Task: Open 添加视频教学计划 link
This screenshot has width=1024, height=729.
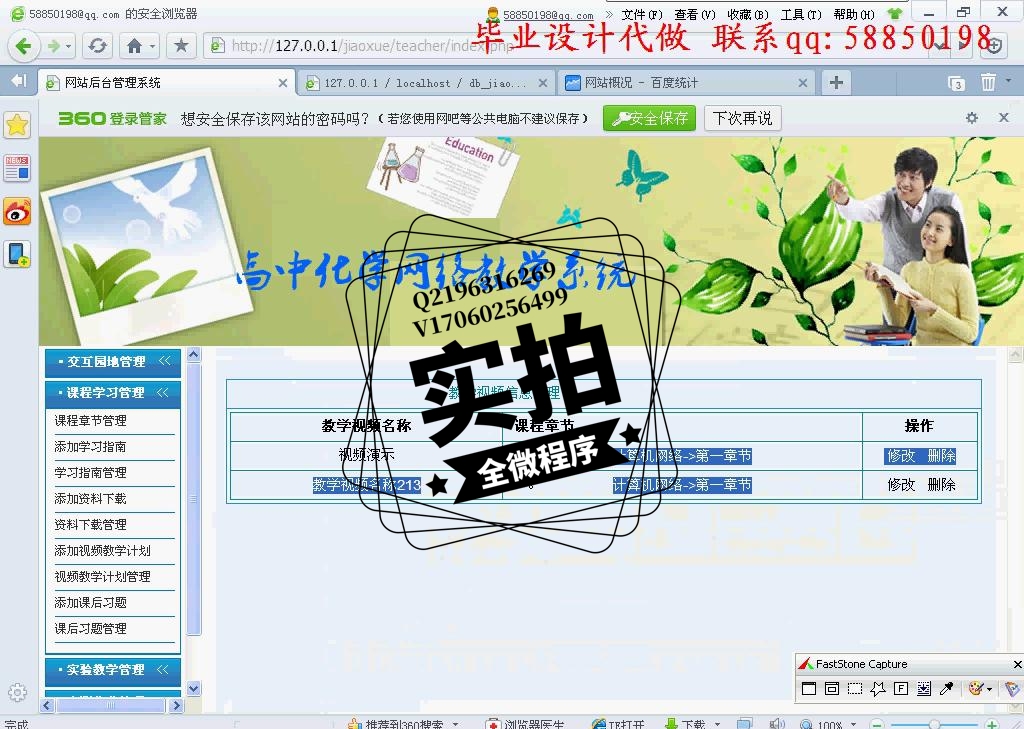Action: pos(103,551)
